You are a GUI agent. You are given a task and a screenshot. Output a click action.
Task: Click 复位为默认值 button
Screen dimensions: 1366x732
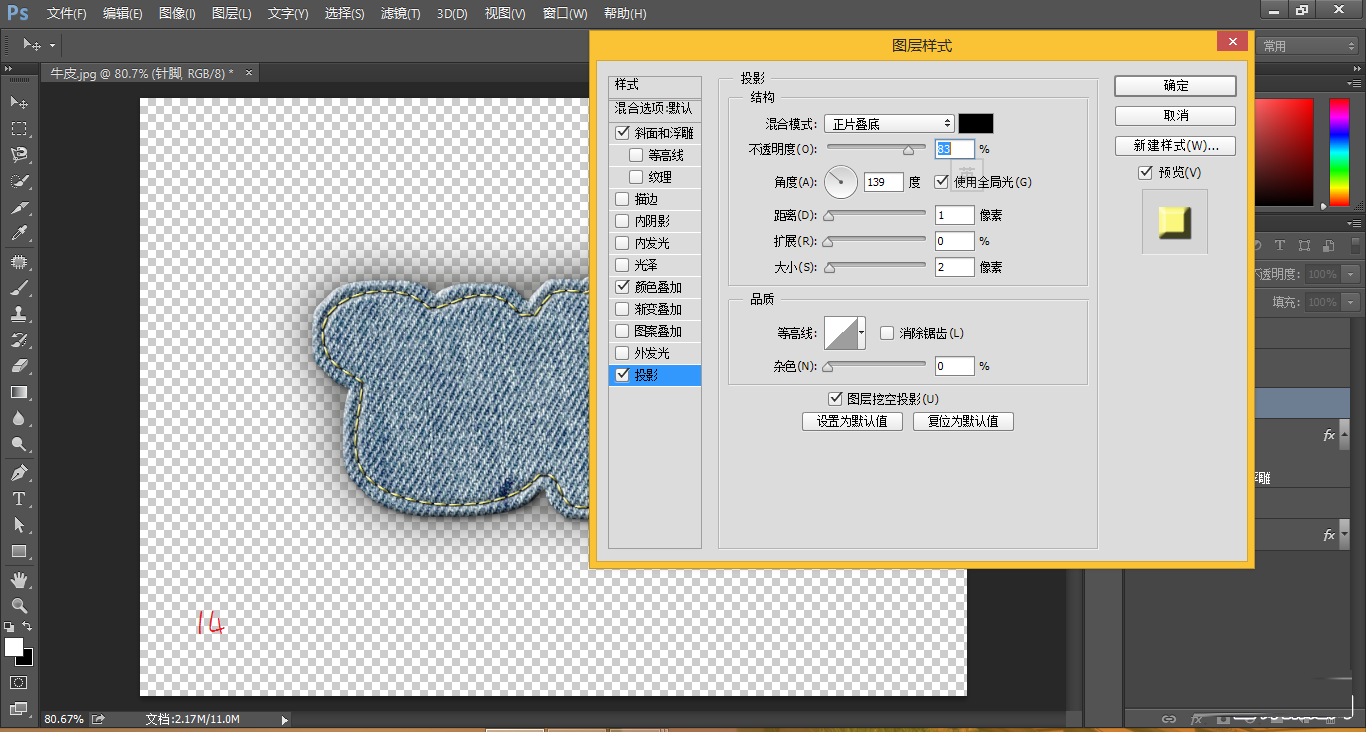(x=963, y=421)
